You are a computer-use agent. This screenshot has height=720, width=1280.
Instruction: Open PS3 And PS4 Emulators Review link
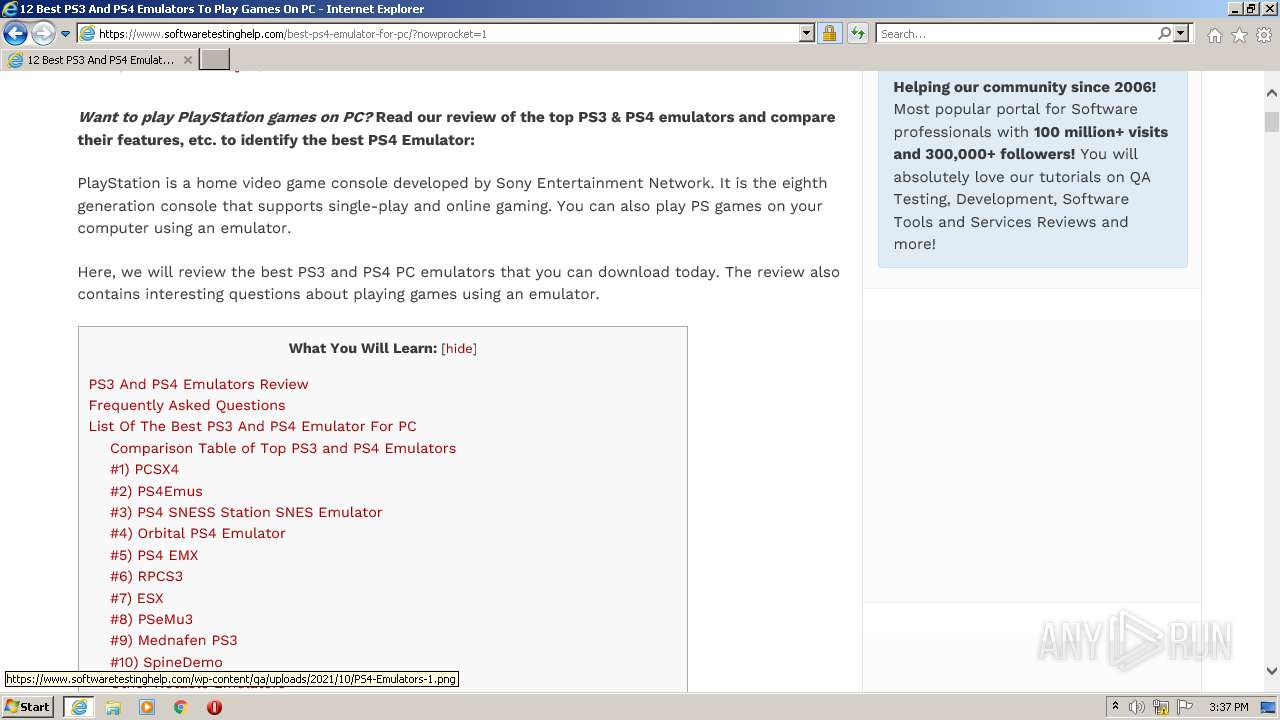click(198, 384)
